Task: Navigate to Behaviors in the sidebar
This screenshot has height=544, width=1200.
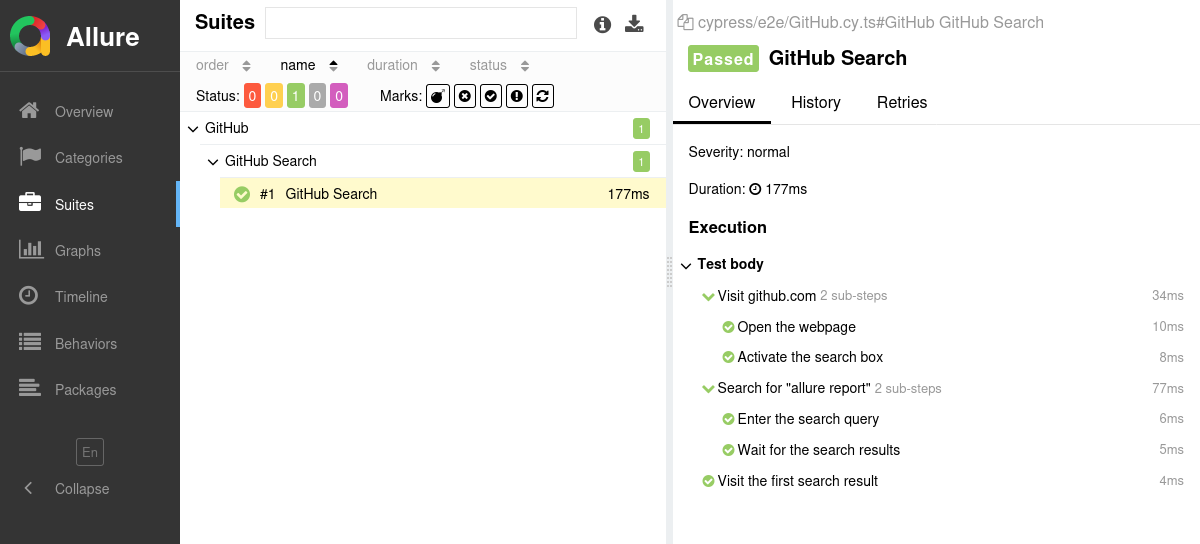Action: (x=85, y=344)
